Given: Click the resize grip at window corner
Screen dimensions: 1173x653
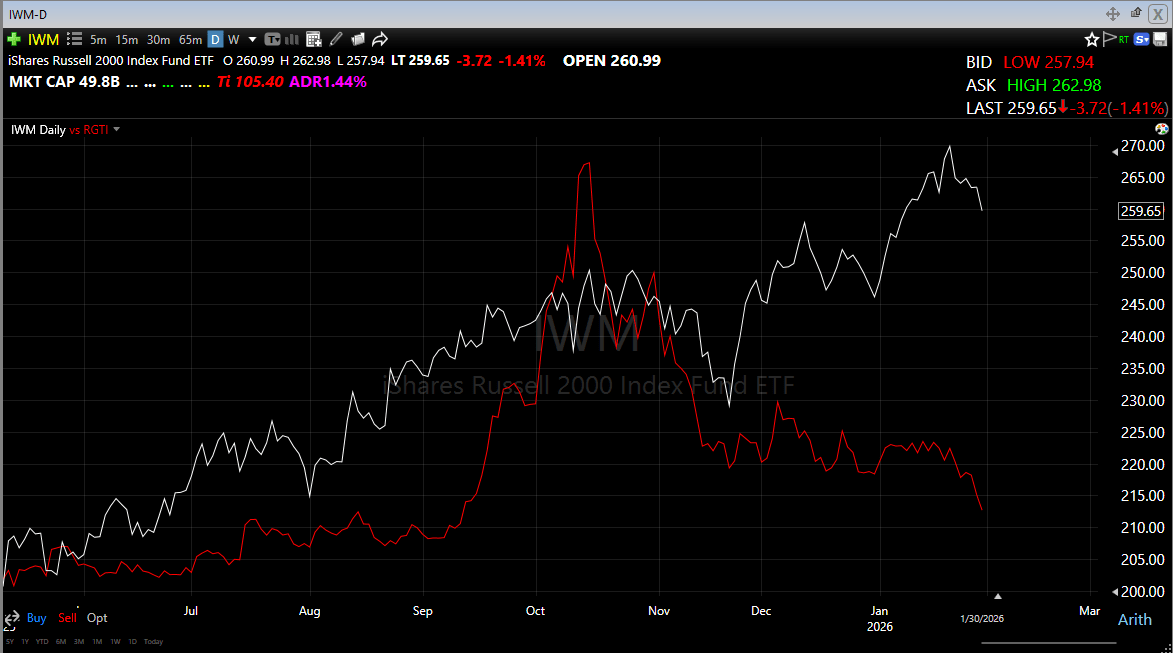Looking at the screenshot, I should tap(1167, 648).
